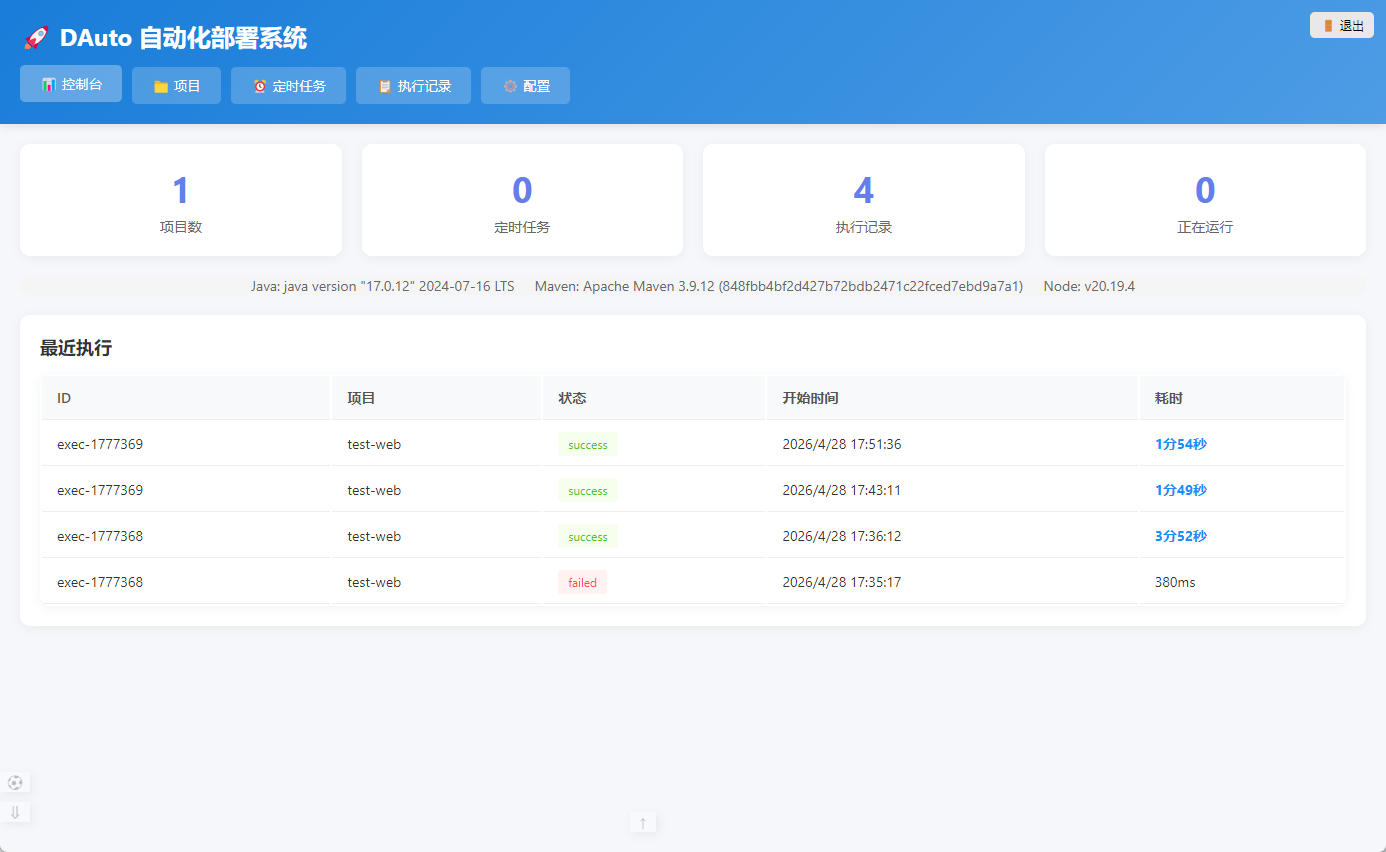
Task: Click the start time 2026/4/28 17:51:36
Action: click(842, 444)
